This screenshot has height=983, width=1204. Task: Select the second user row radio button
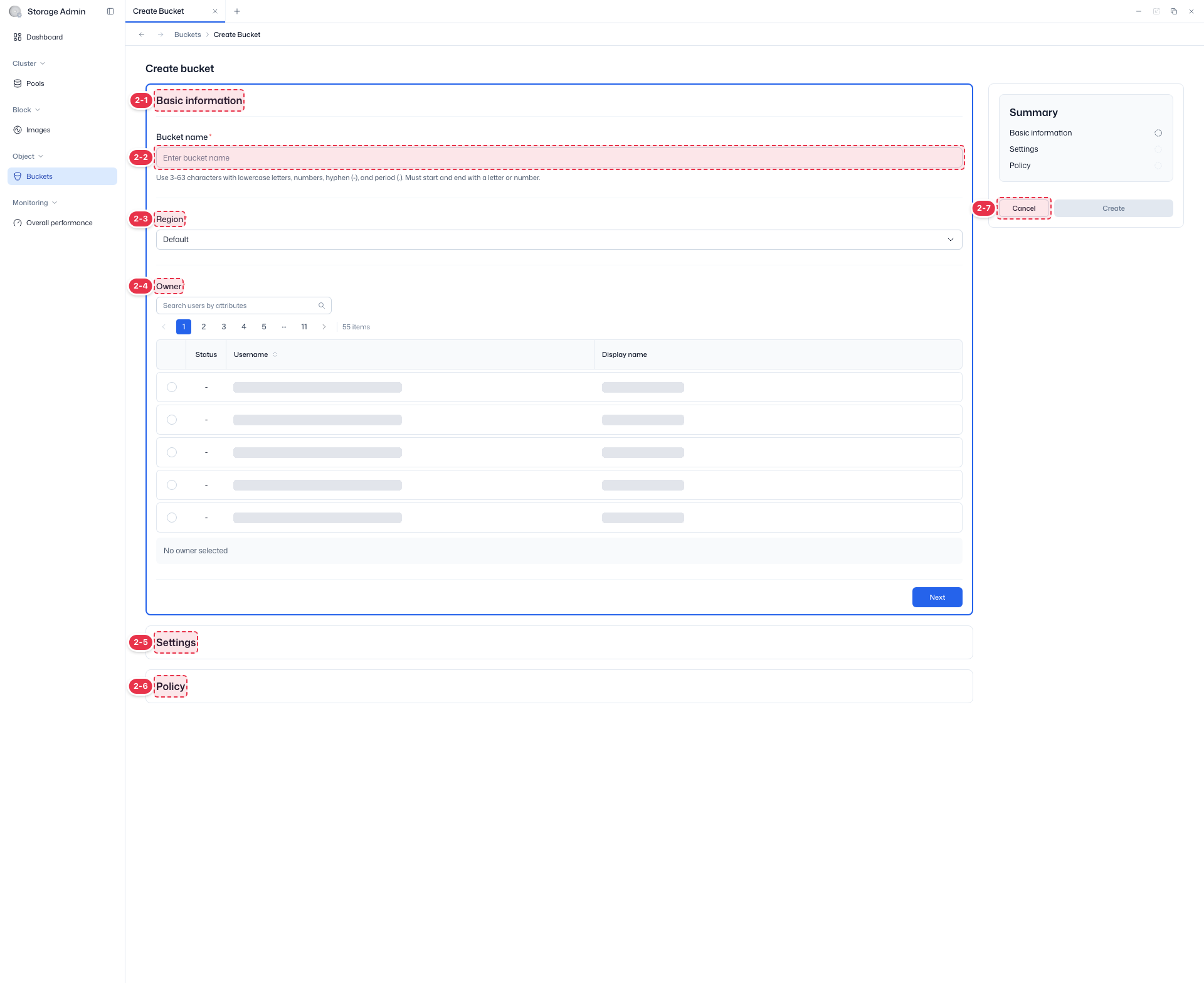click(172, 420)
